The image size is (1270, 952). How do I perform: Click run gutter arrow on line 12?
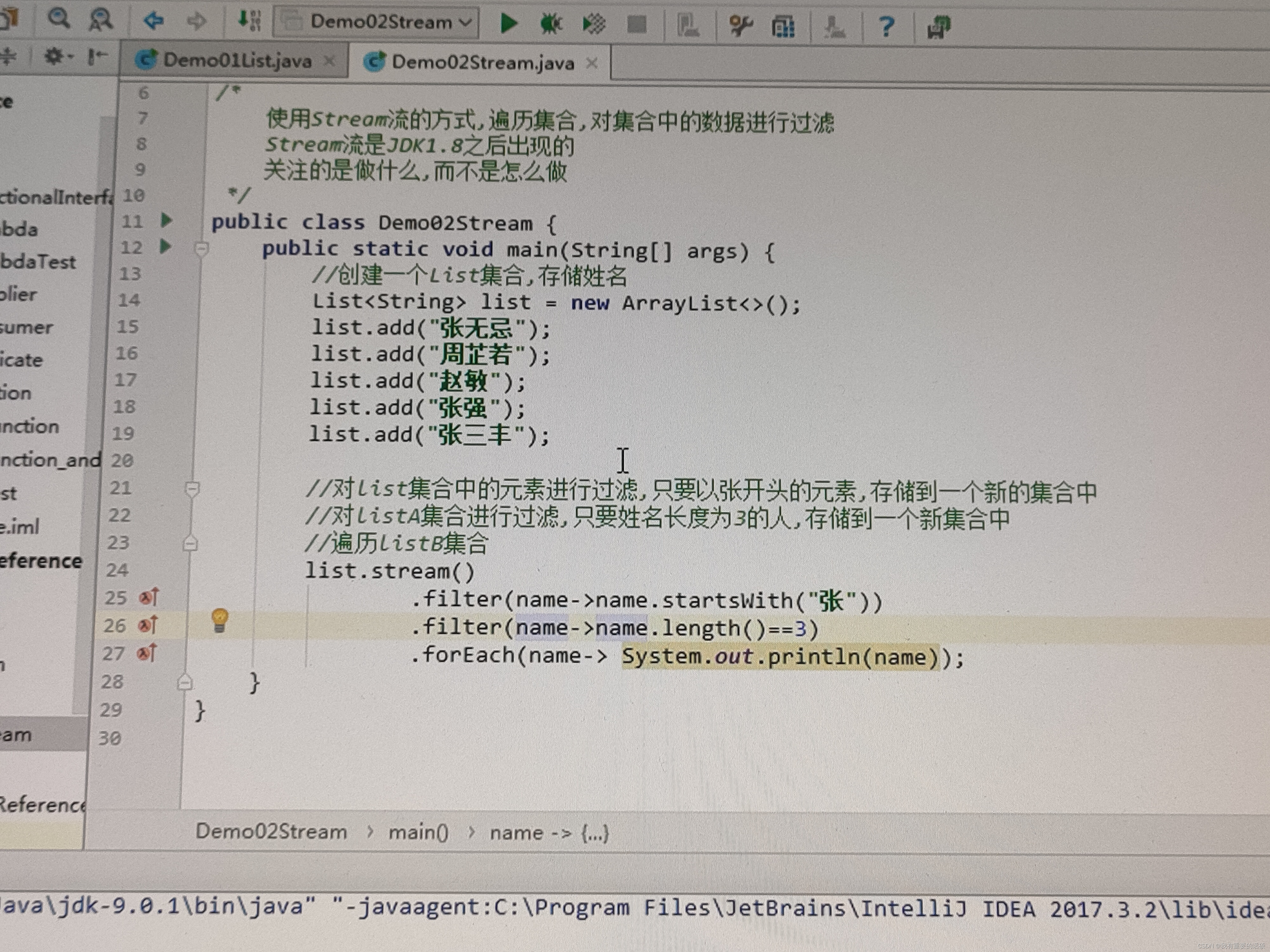165,246
